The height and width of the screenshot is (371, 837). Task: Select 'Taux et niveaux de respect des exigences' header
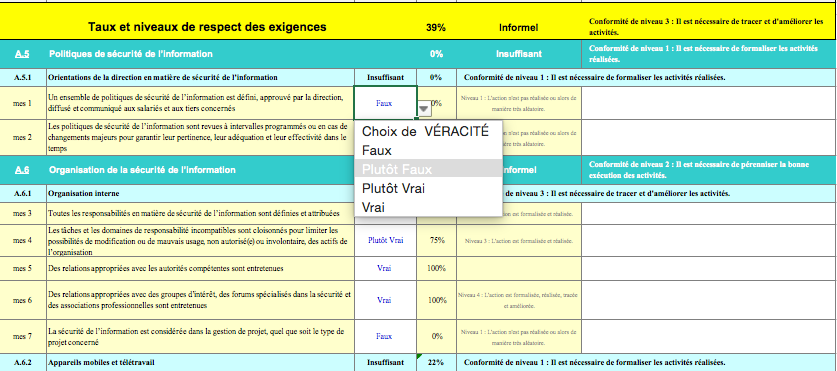207,27
